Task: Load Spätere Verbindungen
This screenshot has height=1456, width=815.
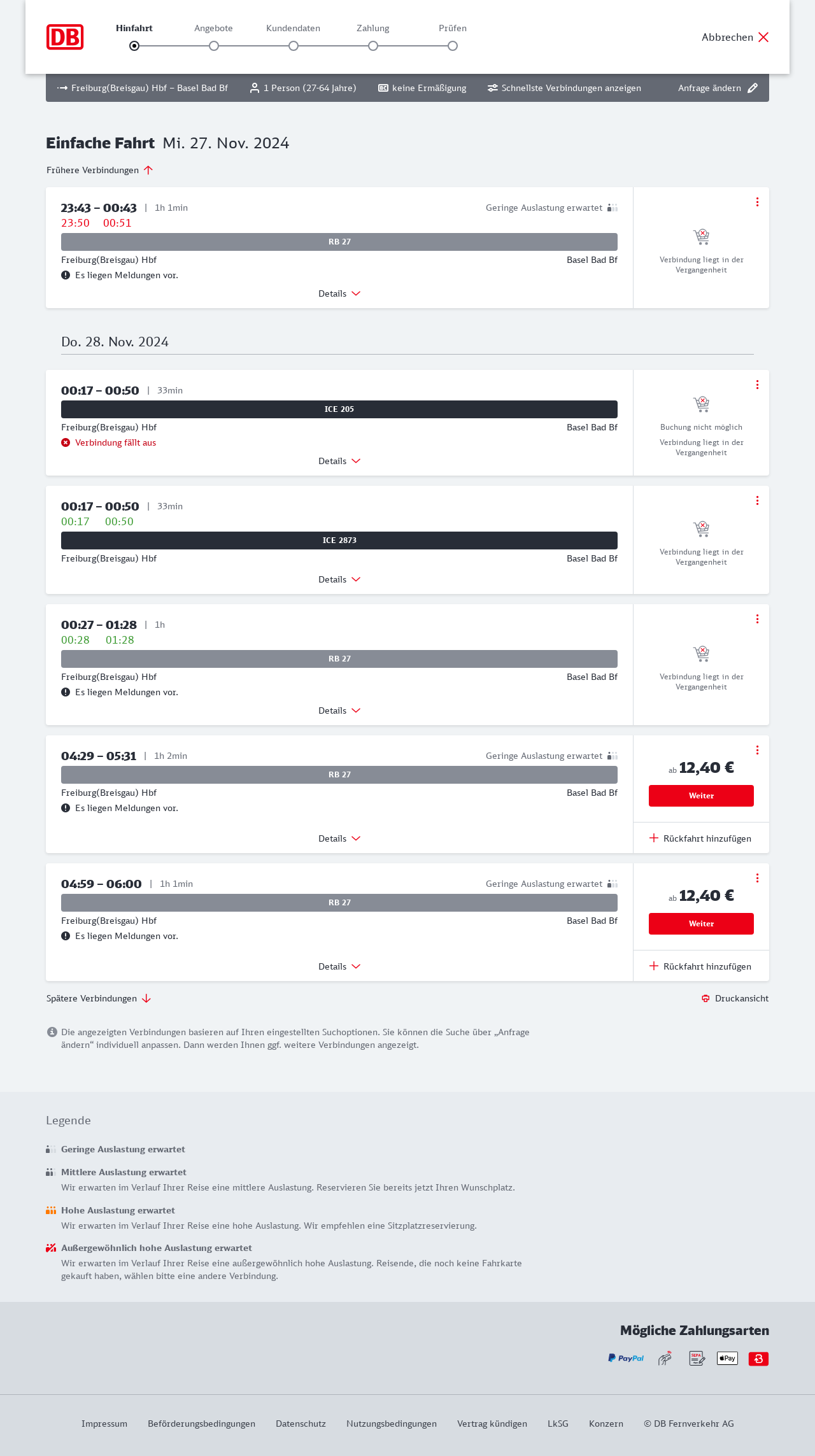Action: [x=99, y=998]
